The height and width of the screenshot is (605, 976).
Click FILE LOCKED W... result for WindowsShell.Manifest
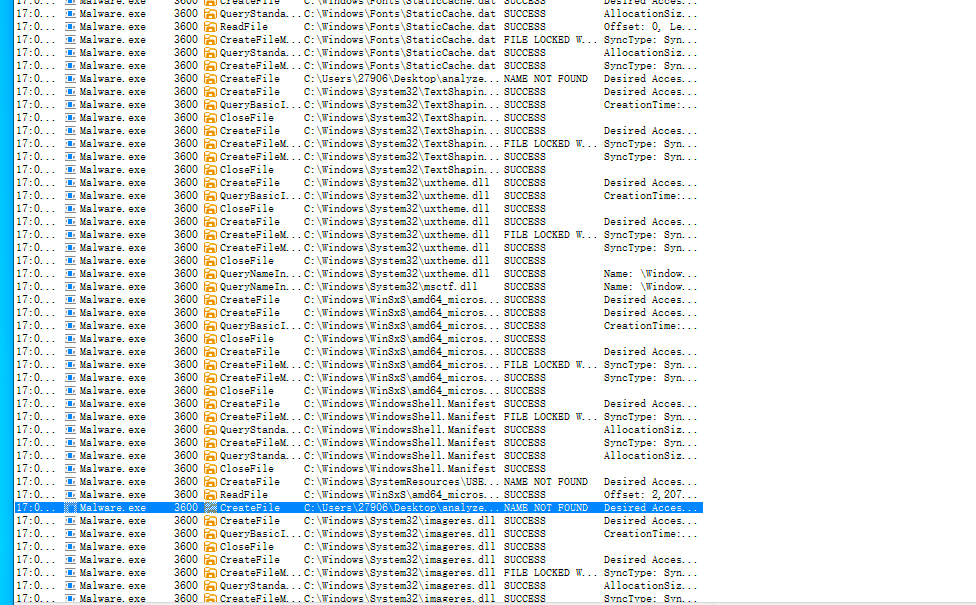(x=550, y=417)
